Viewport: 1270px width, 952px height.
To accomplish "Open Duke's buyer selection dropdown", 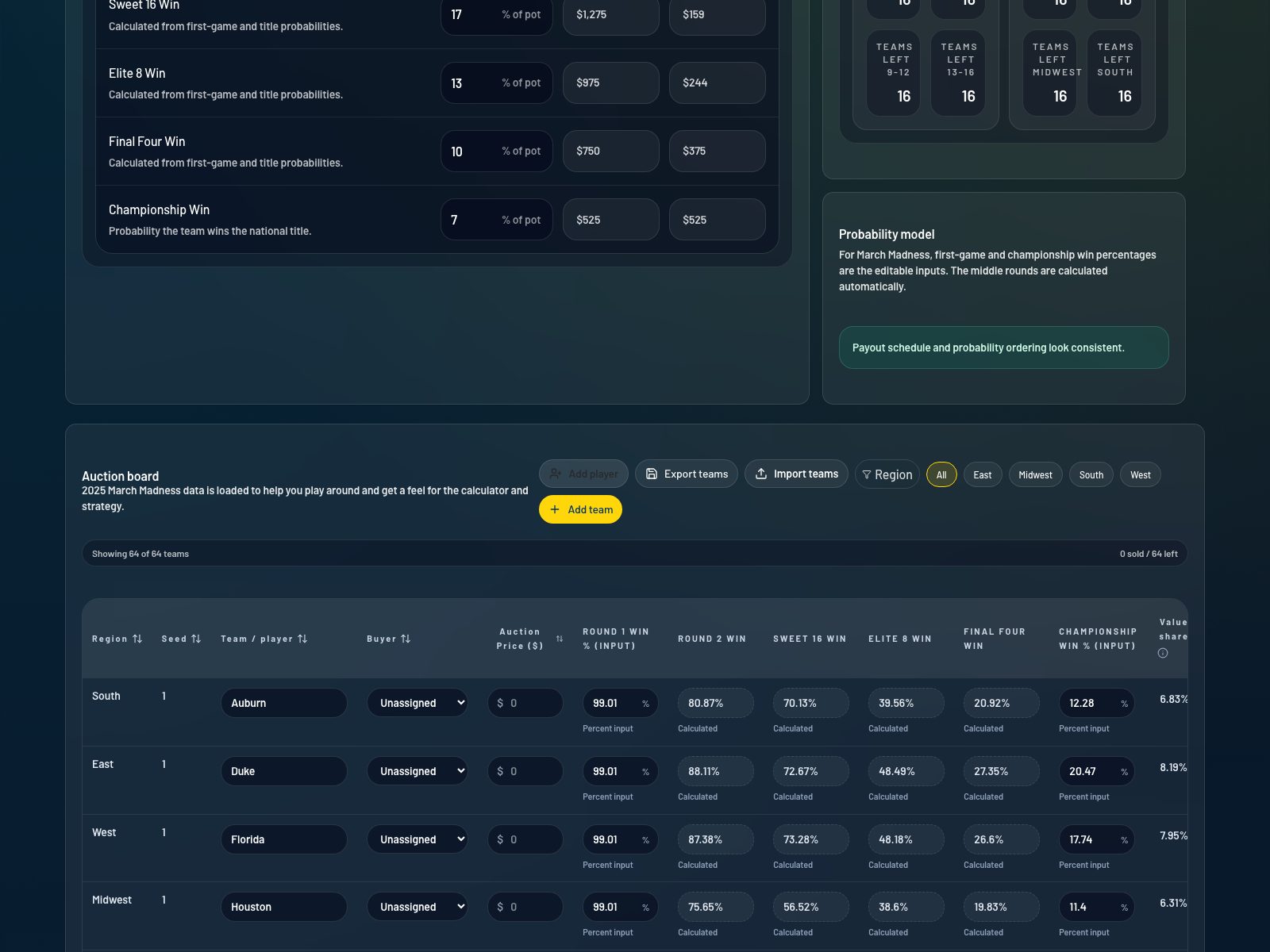I will pos(417,770).
